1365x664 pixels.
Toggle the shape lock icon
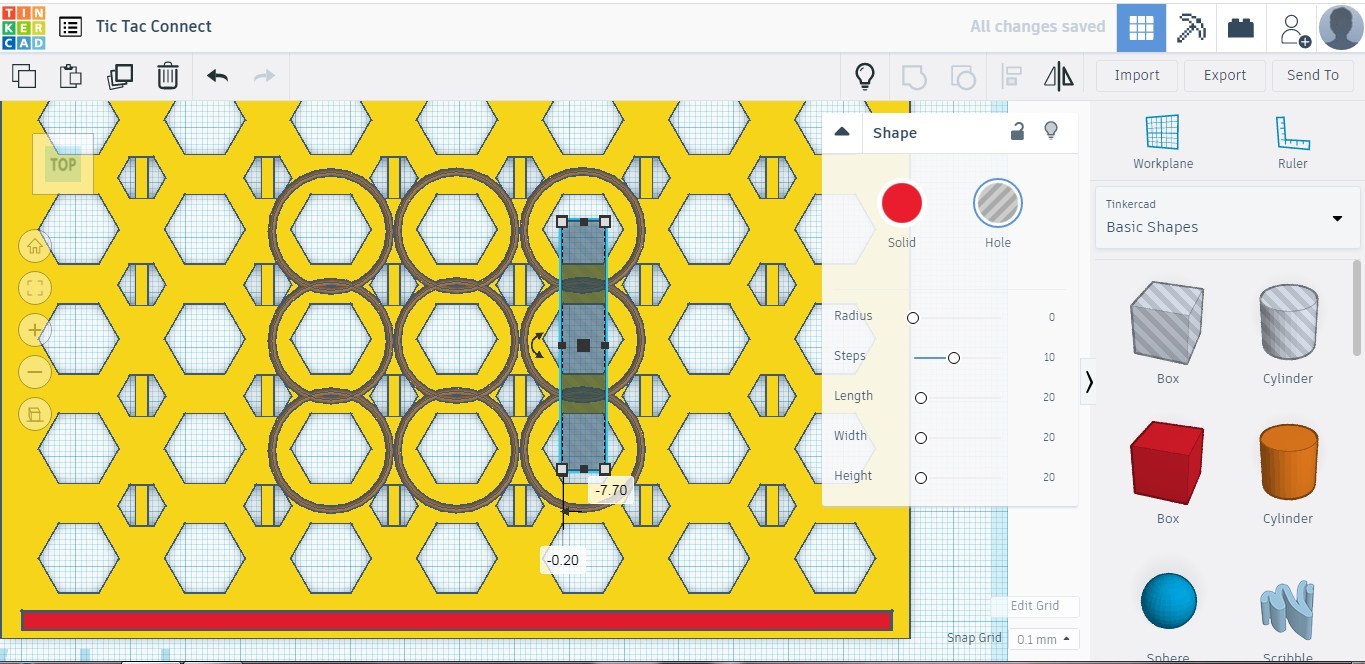(1017, 131)
